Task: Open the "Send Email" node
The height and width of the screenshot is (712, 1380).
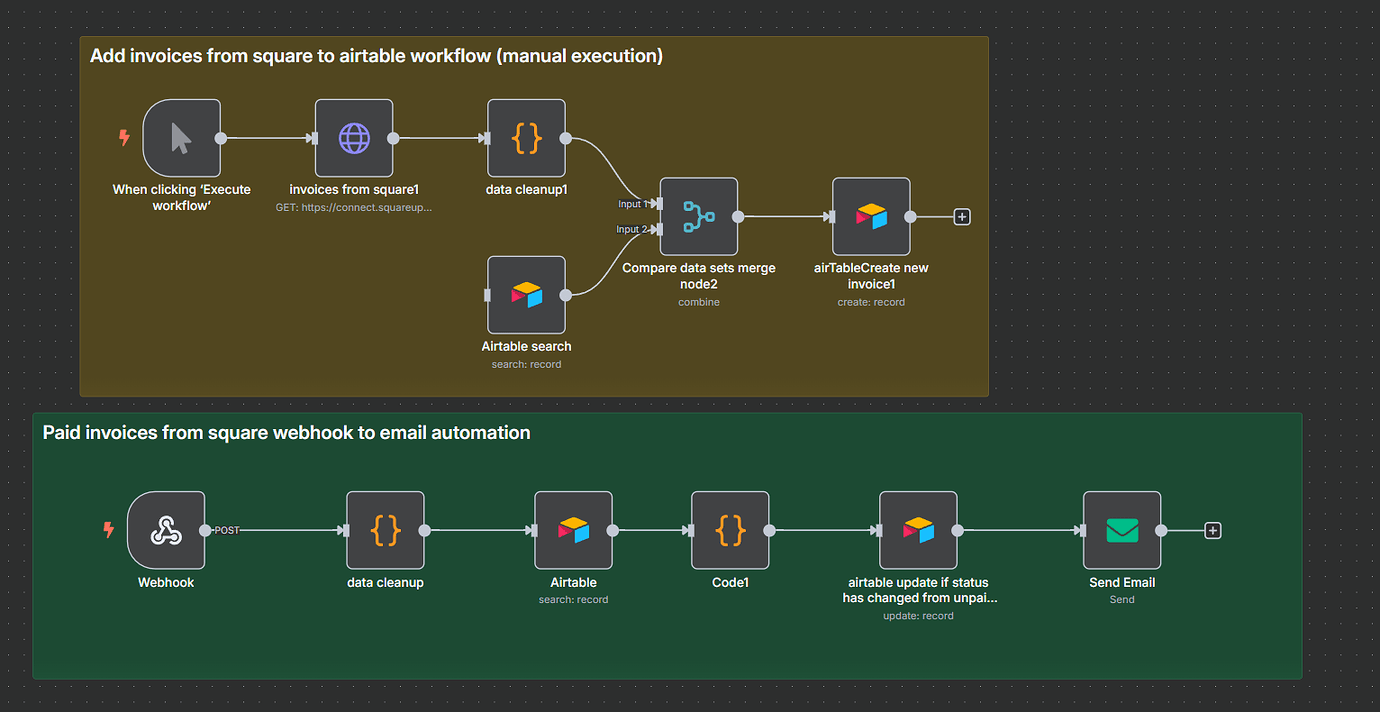Action: pyautogui.click(x=1121, y=530)
